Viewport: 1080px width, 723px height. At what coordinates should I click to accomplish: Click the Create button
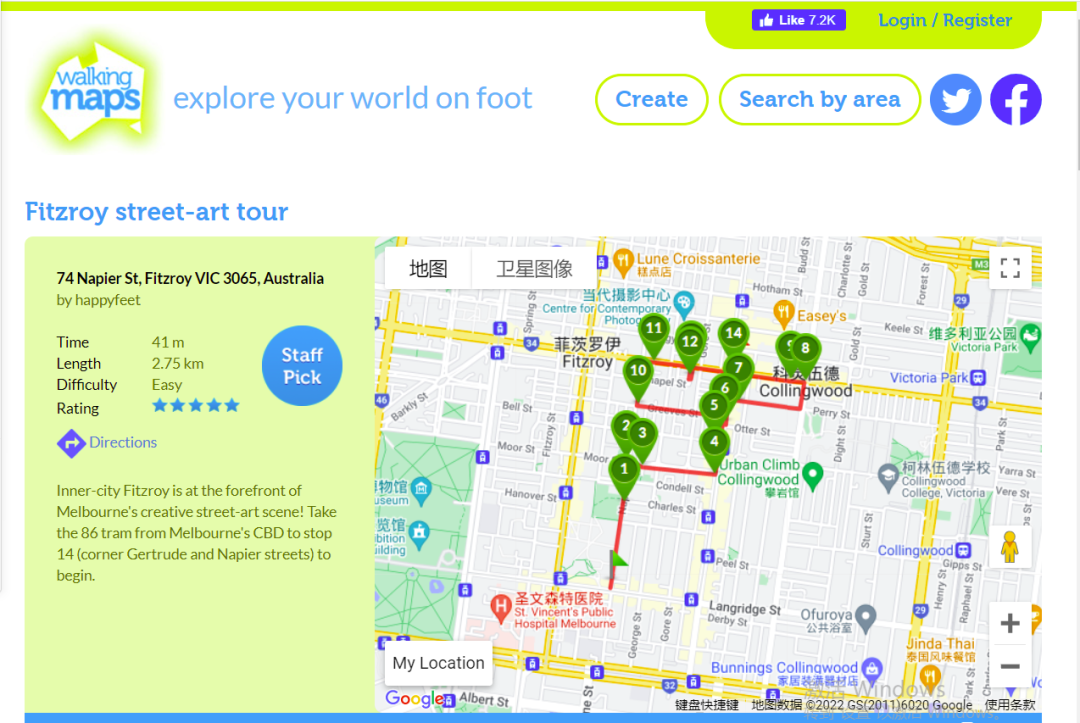[652, 100]
